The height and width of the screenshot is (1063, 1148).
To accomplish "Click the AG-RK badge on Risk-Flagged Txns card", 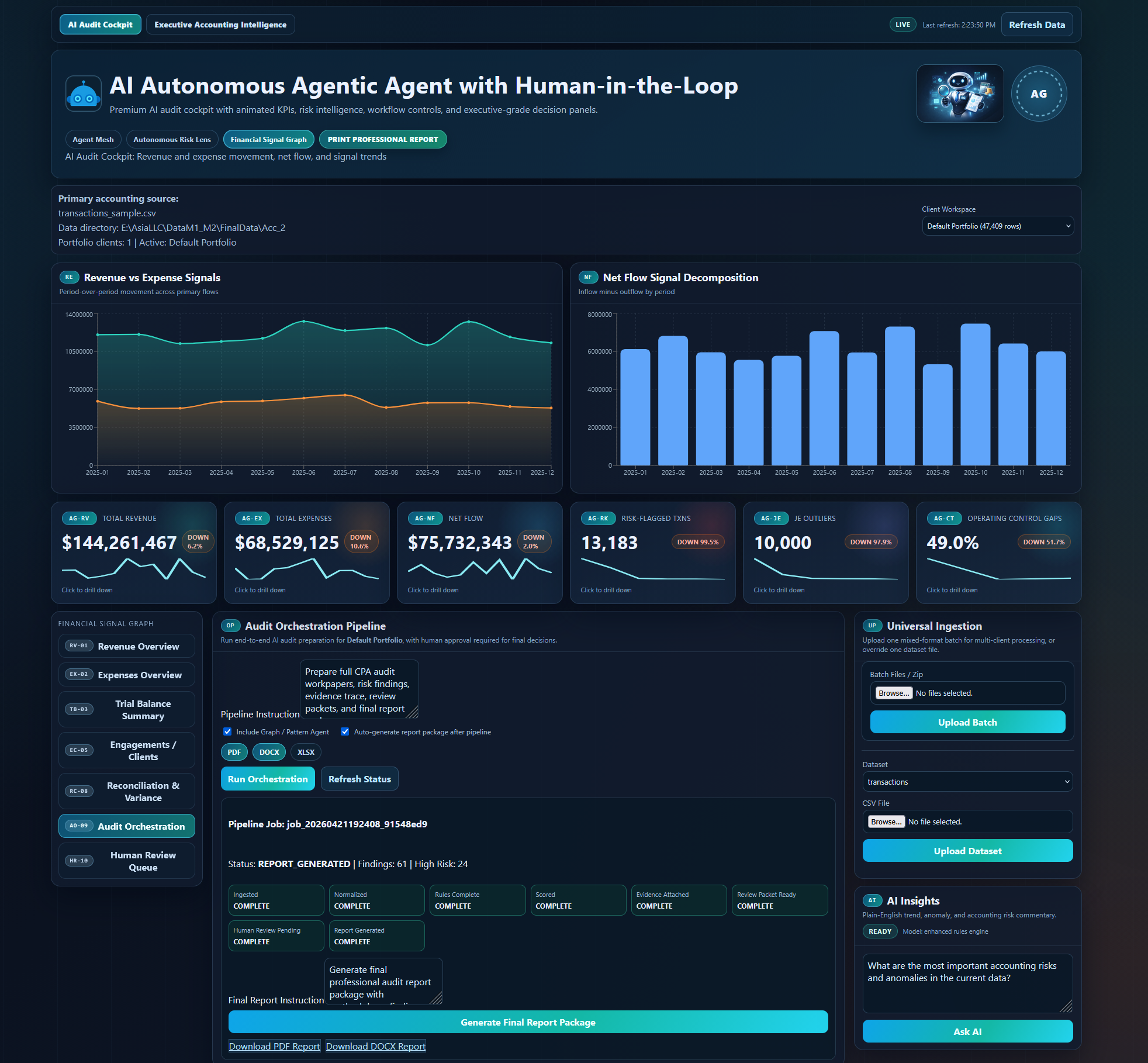I will [x=599, y=518].
